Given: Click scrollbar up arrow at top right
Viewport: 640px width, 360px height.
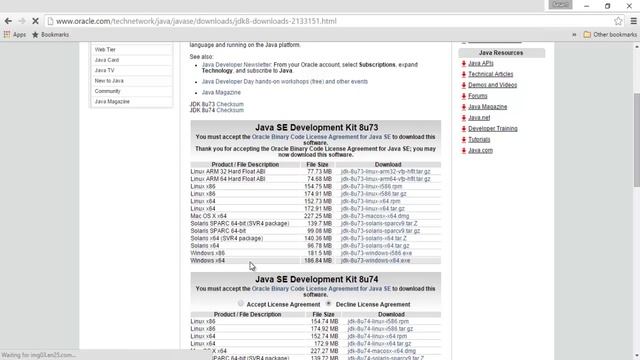Looking at the screenshot, I should [636, 46].
